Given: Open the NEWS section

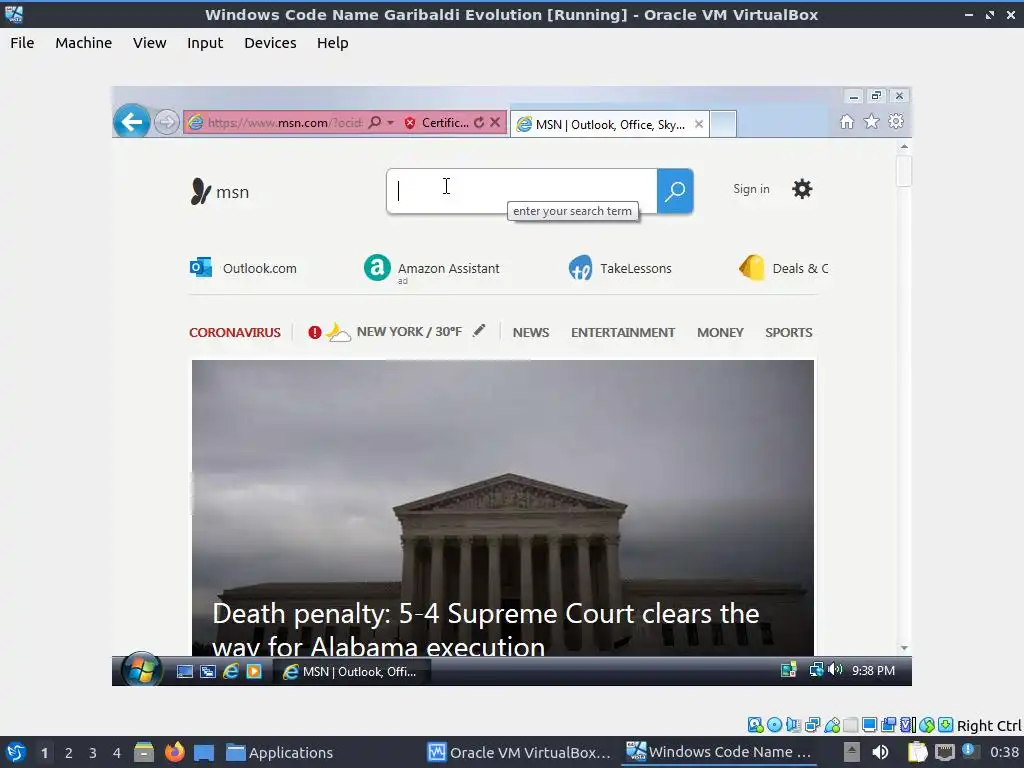Looking at the screenshot, I should click(530, 332).
